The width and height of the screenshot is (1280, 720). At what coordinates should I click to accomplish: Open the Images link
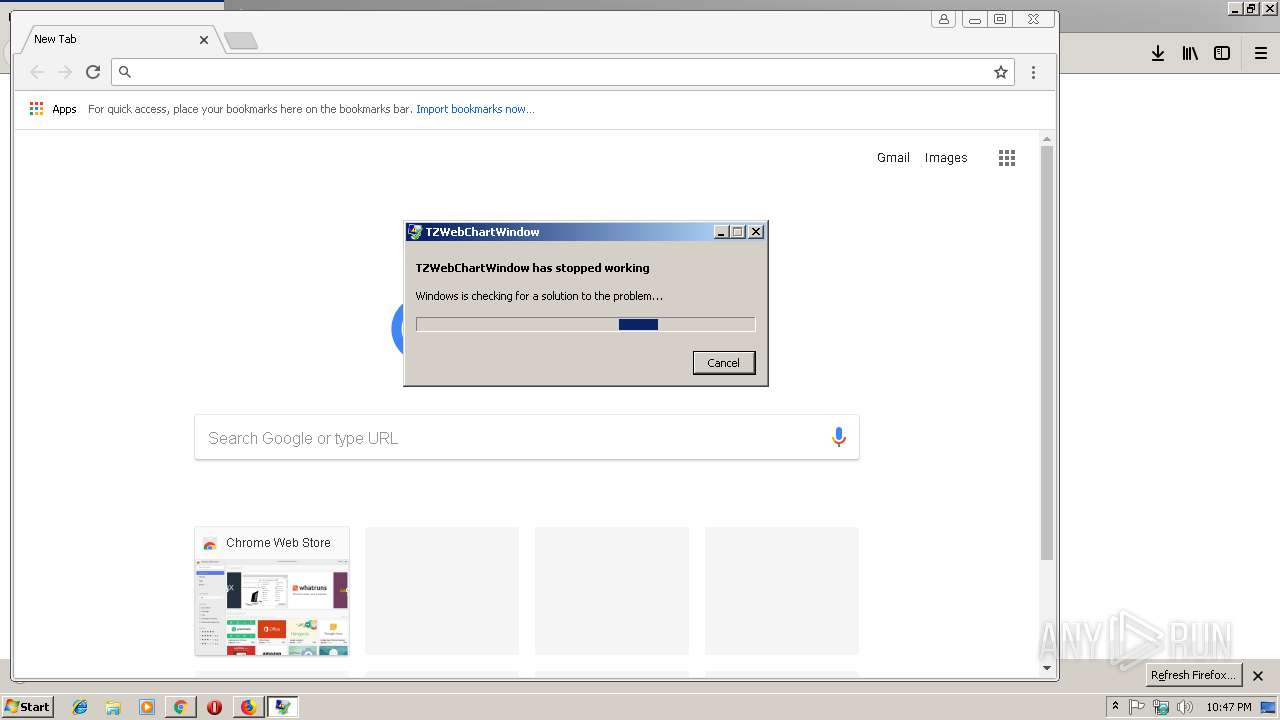(946, 158)
